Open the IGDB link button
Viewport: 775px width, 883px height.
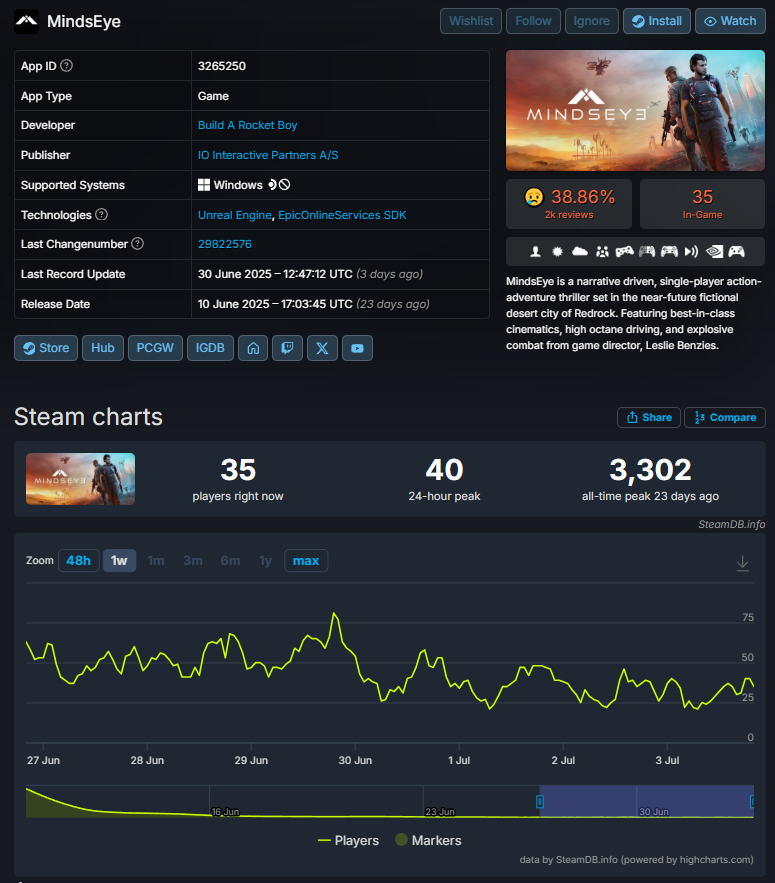(210, 348)
